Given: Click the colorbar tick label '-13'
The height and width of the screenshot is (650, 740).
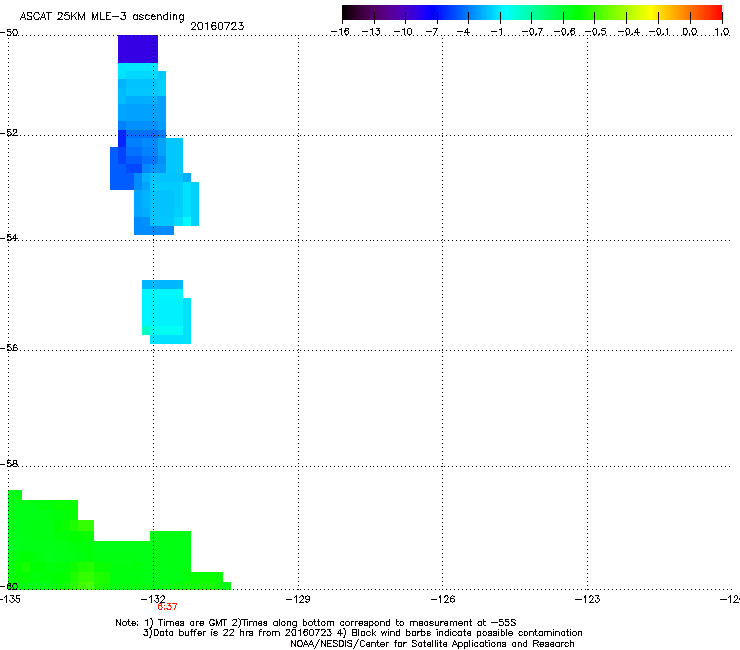Looking at the screenshot, I should [x=371, y=32].
